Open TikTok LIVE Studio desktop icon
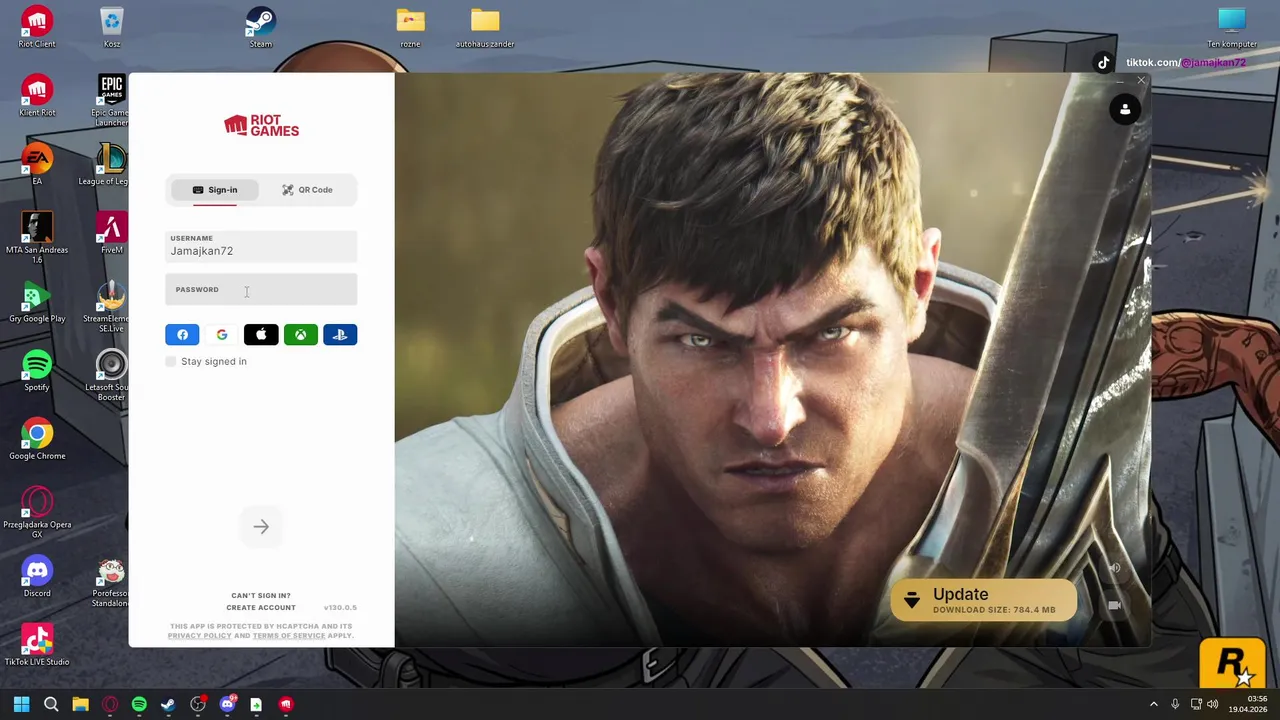This screenshot has height=720, width=1280. (37, 645)
